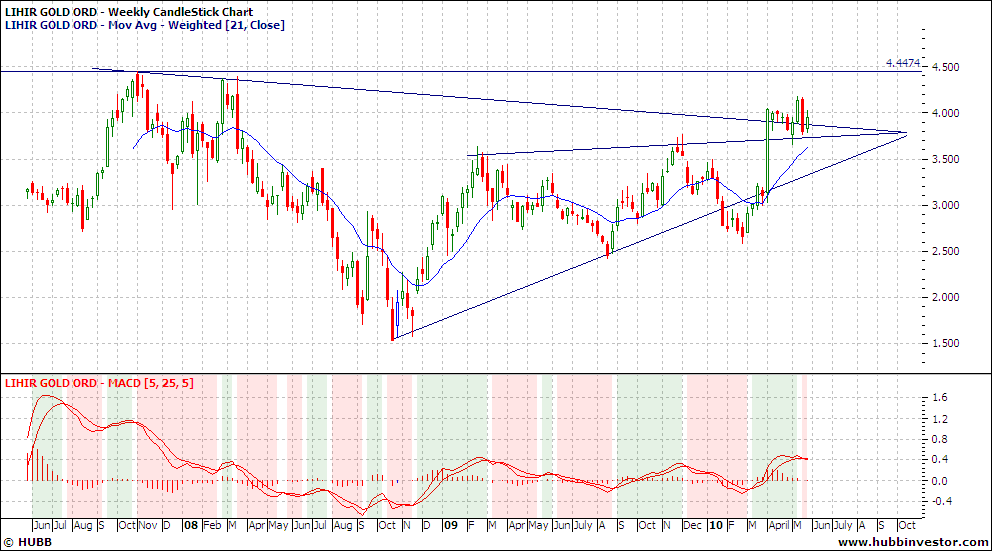Click the 1.6 MACD axis label
This screenshot has width=992, height=551.
point(940,398)
